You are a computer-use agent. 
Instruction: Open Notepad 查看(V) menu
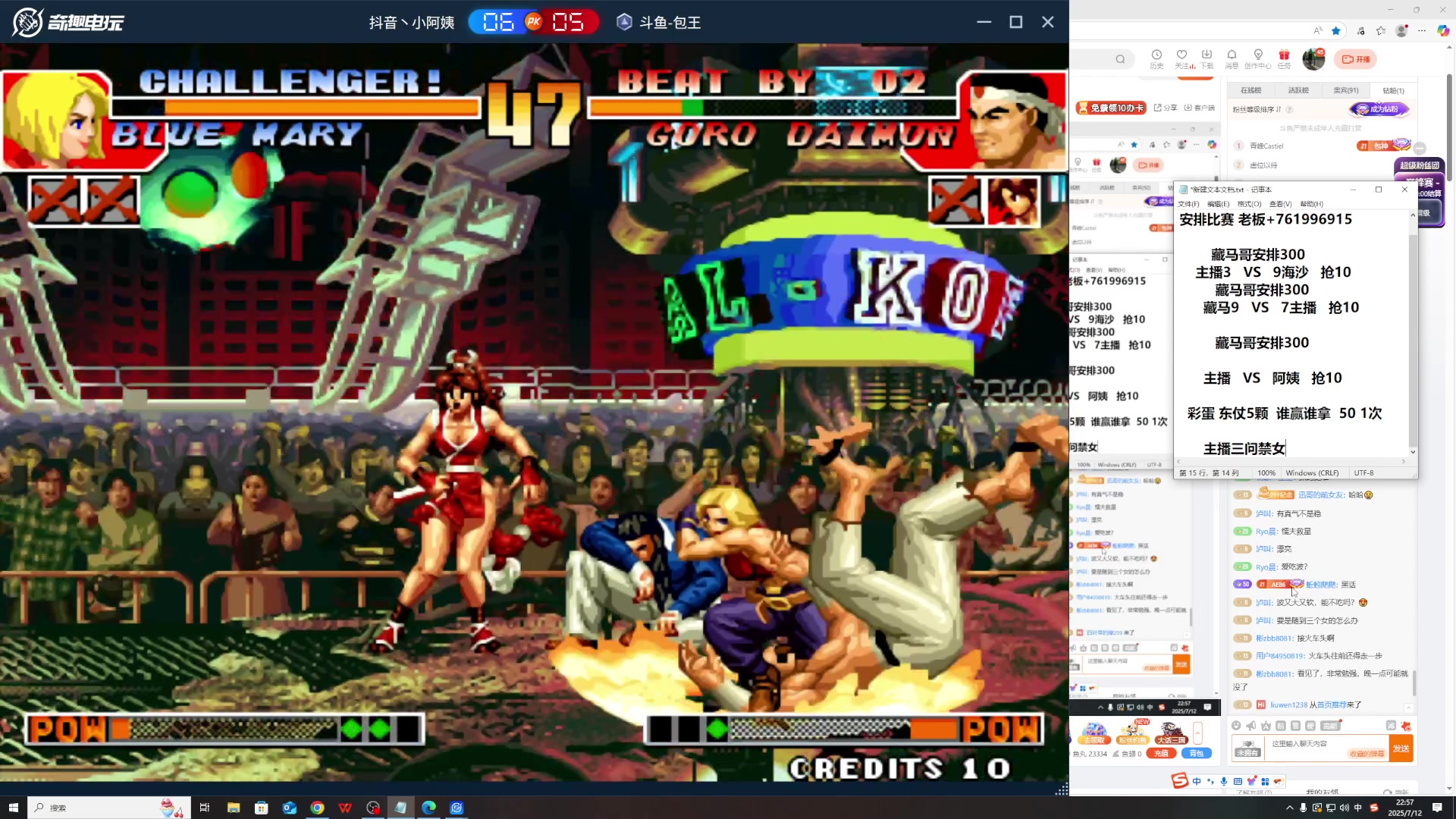coord(1280,204)
